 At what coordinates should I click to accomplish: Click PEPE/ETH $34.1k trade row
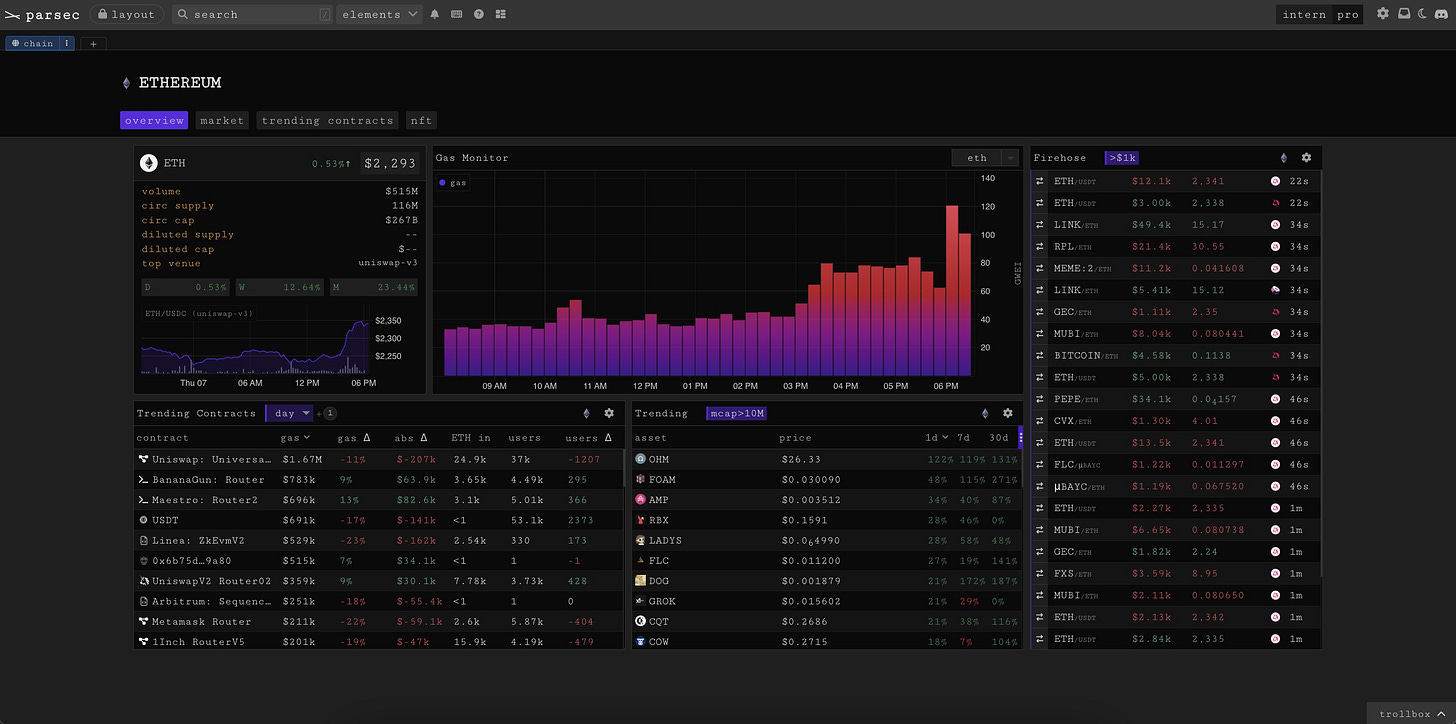(x=1175, y=399)
